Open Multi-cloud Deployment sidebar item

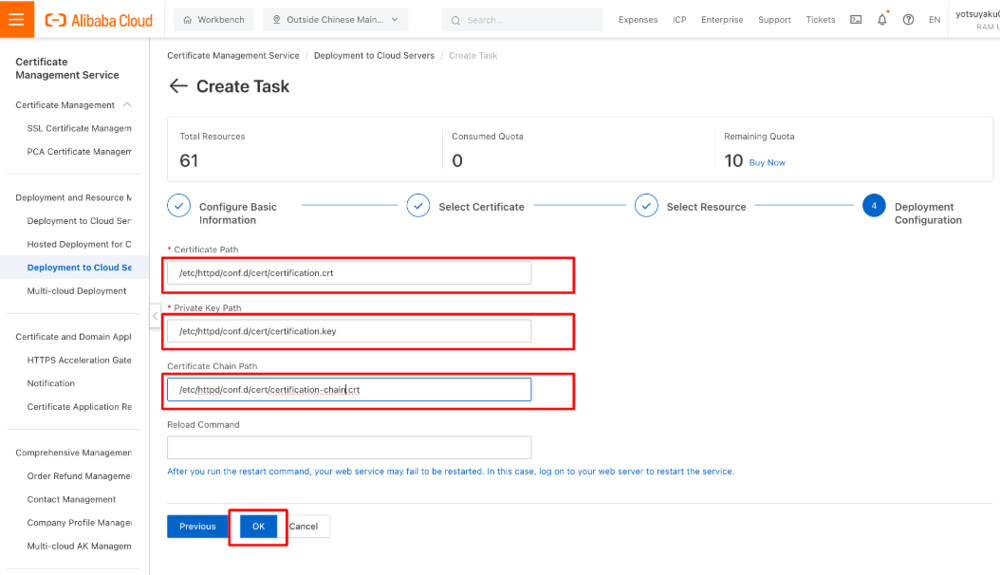(x=77, y=291)
